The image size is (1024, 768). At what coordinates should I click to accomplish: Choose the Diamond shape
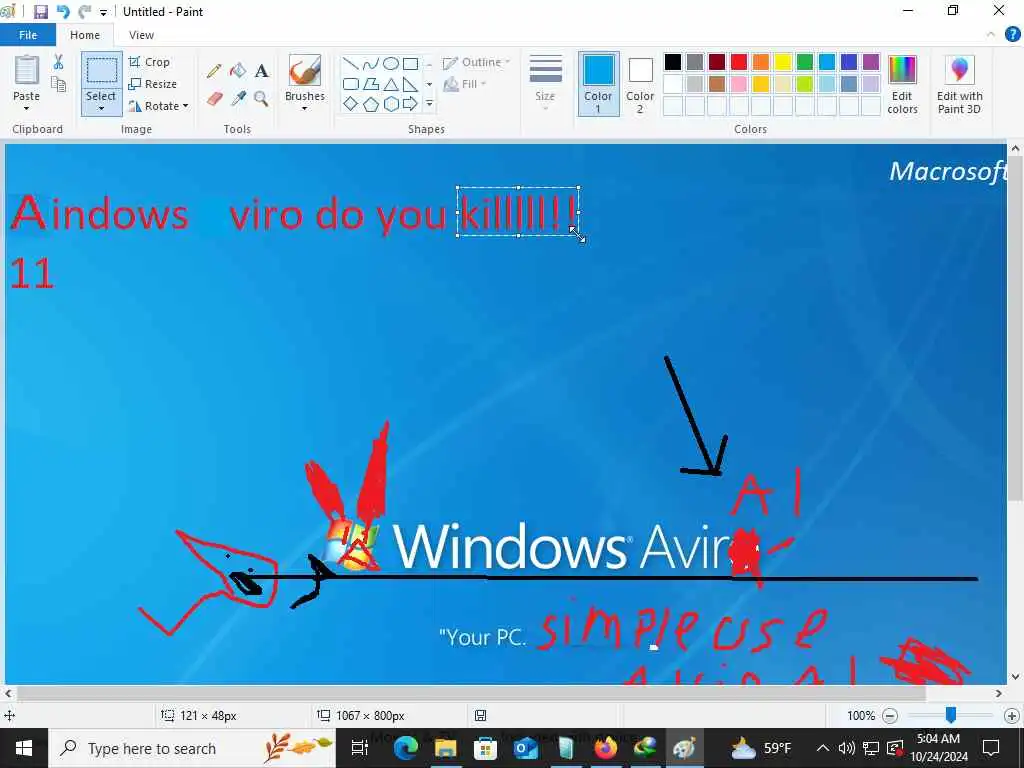[351, 104]
